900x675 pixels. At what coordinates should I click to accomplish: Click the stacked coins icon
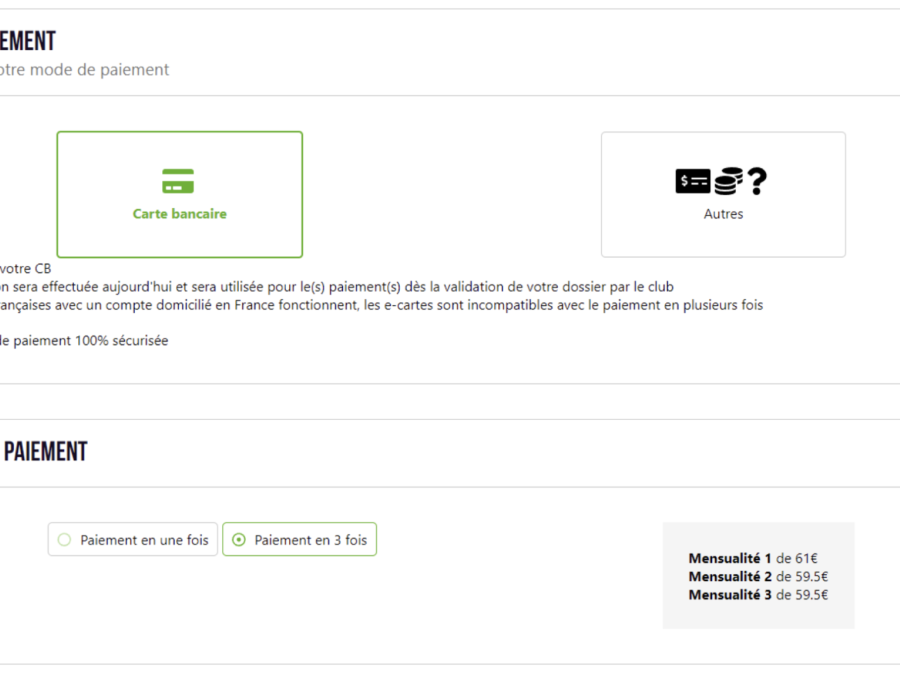[x=728, y=181]
